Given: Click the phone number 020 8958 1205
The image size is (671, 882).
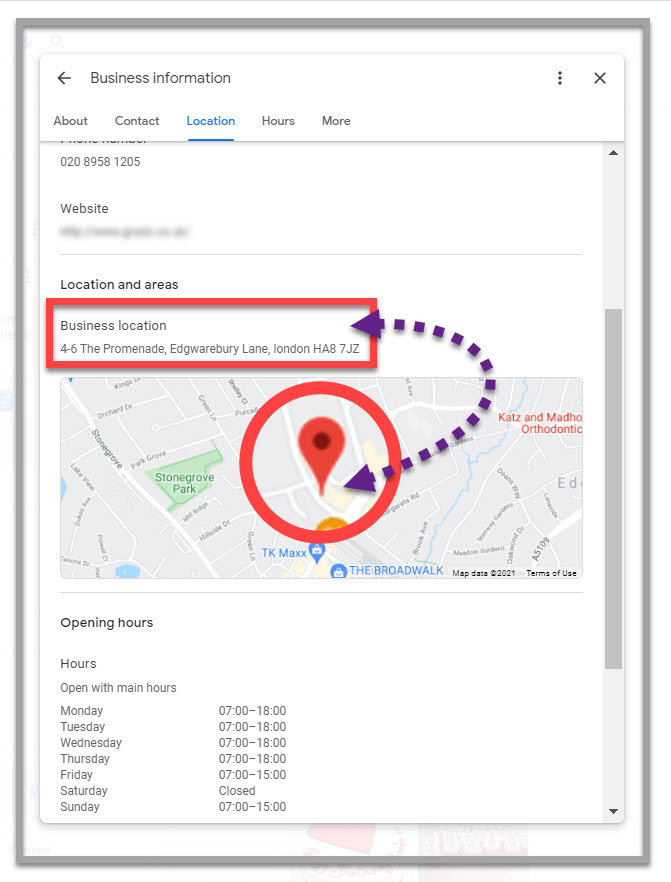Looking at the screenshot, I should pos(100,162).
